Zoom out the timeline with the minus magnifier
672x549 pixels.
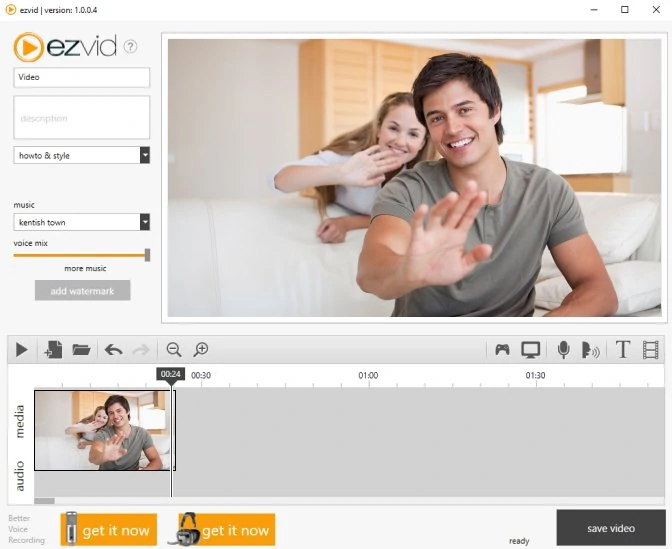(x=174, y=349)
